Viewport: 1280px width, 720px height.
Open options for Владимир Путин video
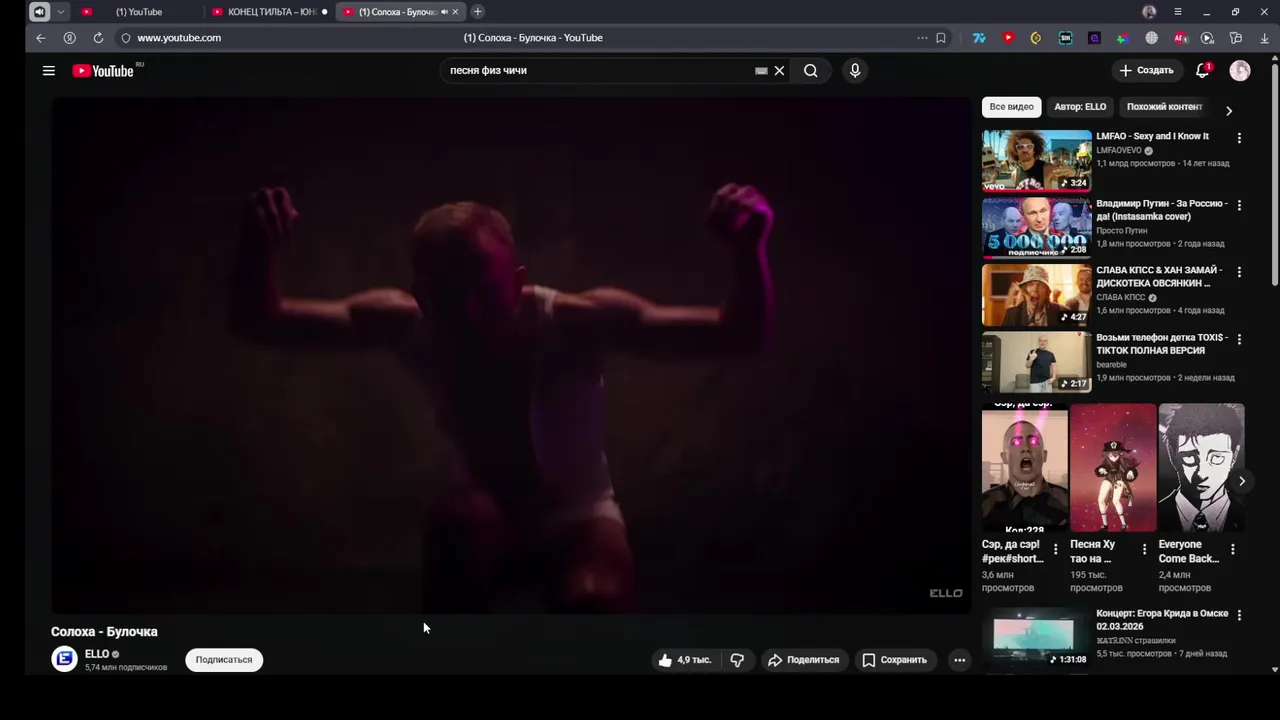click(x=1239, y=205)
